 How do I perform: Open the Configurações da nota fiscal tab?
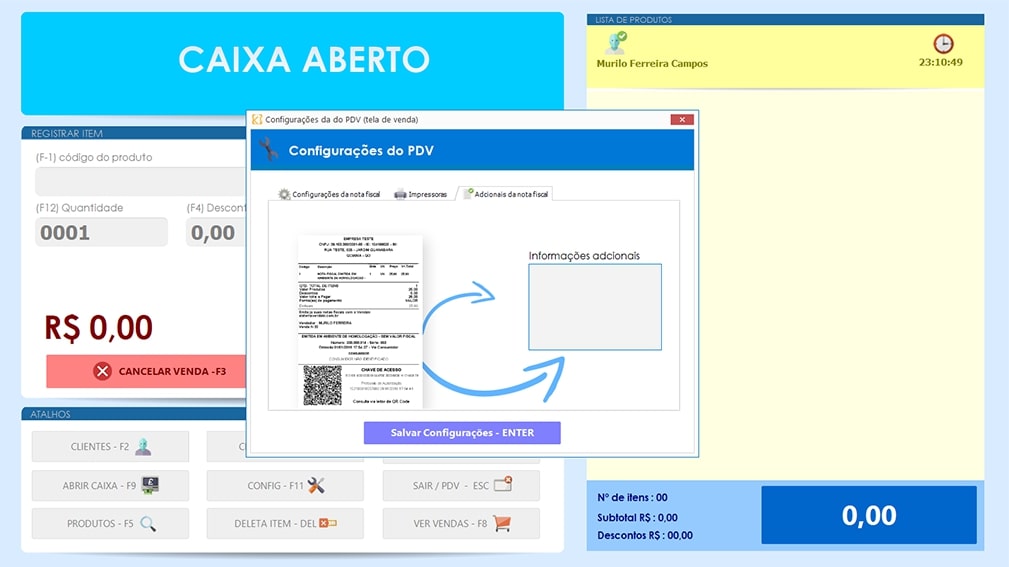pyautogui.click(x=329, y=194)
